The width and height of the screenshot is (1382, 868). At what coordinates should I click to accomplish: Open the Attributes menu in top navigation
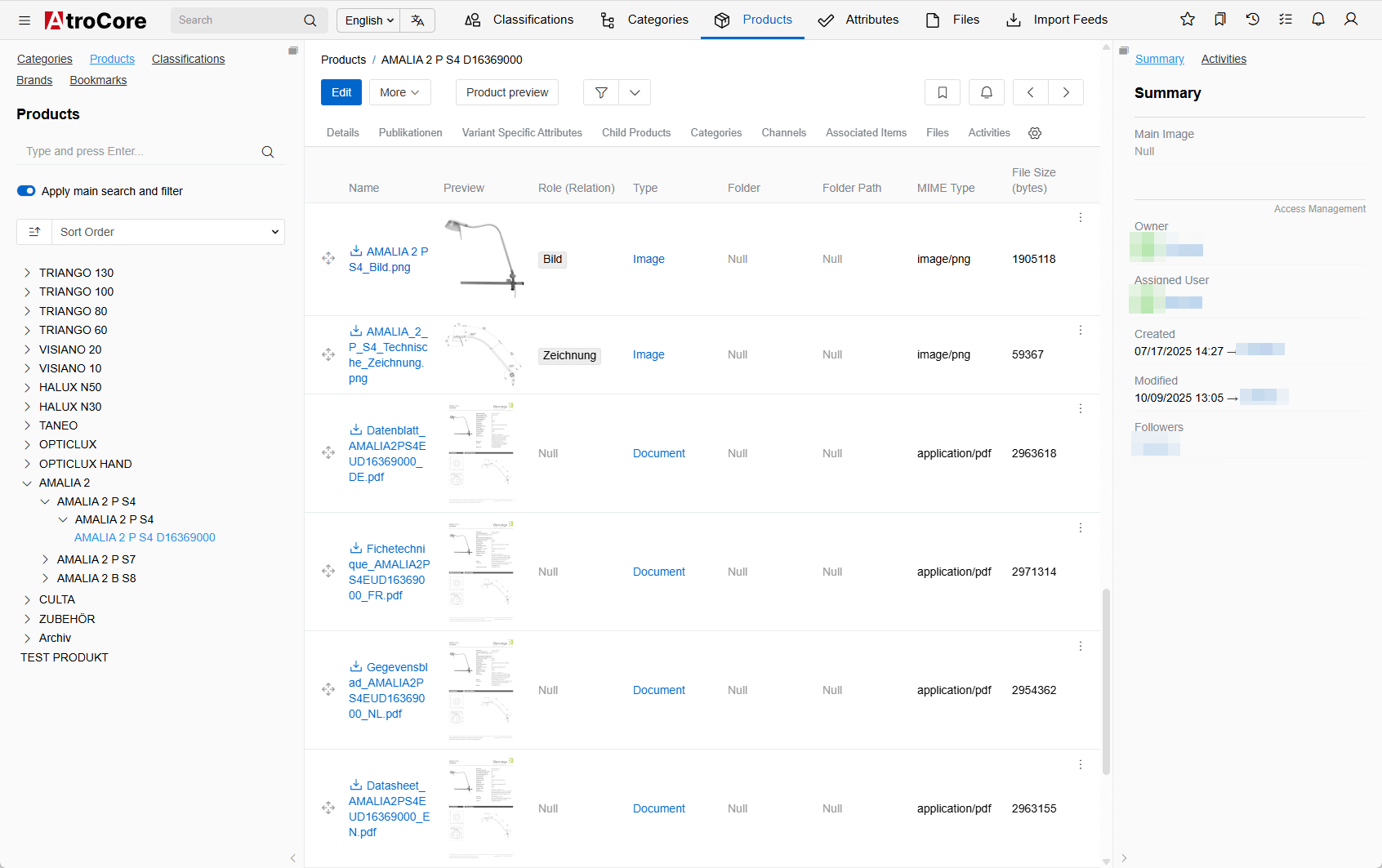point(858,20)
